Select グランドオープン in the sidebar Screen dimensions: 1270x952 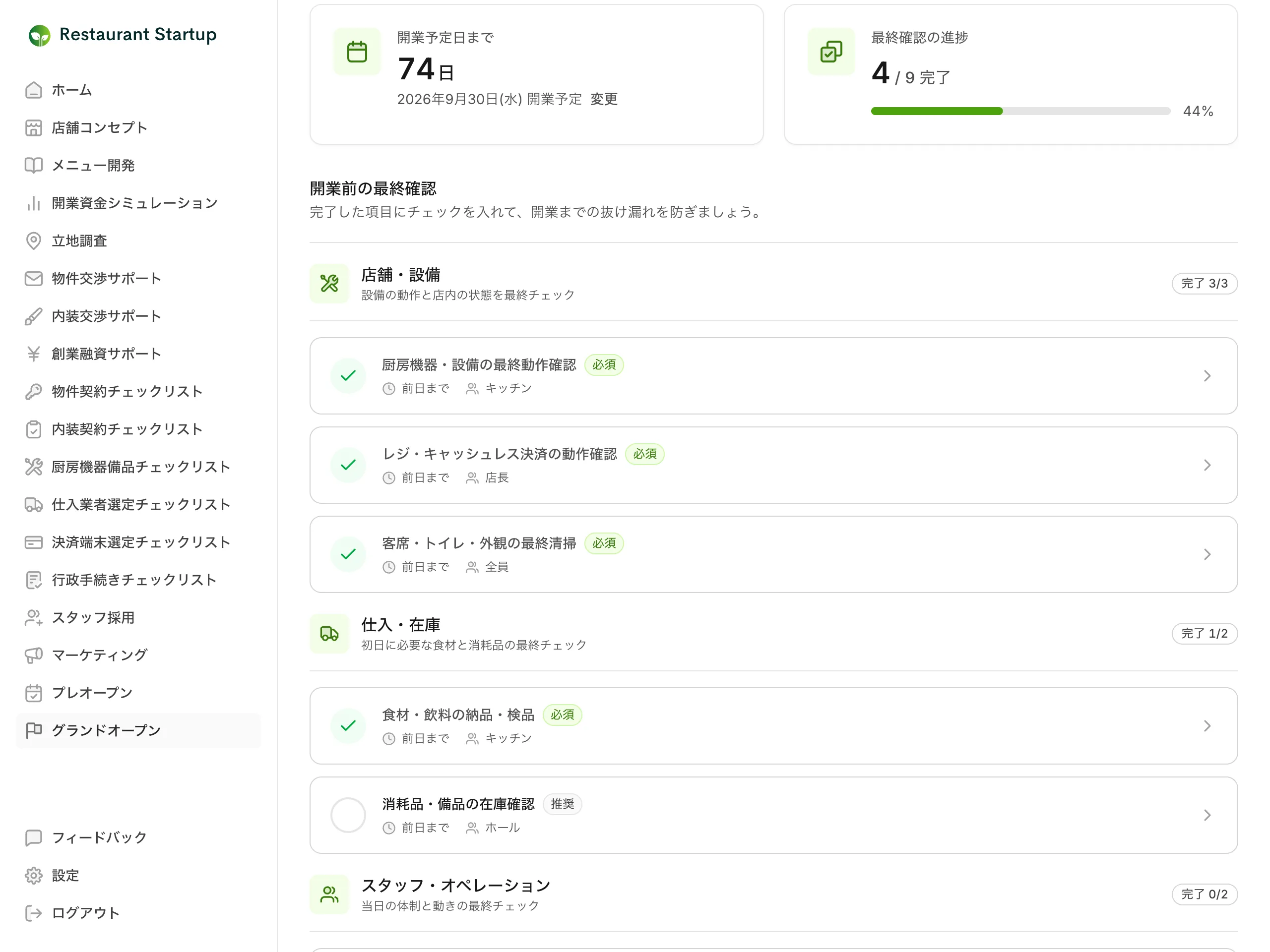click(138, 730)
